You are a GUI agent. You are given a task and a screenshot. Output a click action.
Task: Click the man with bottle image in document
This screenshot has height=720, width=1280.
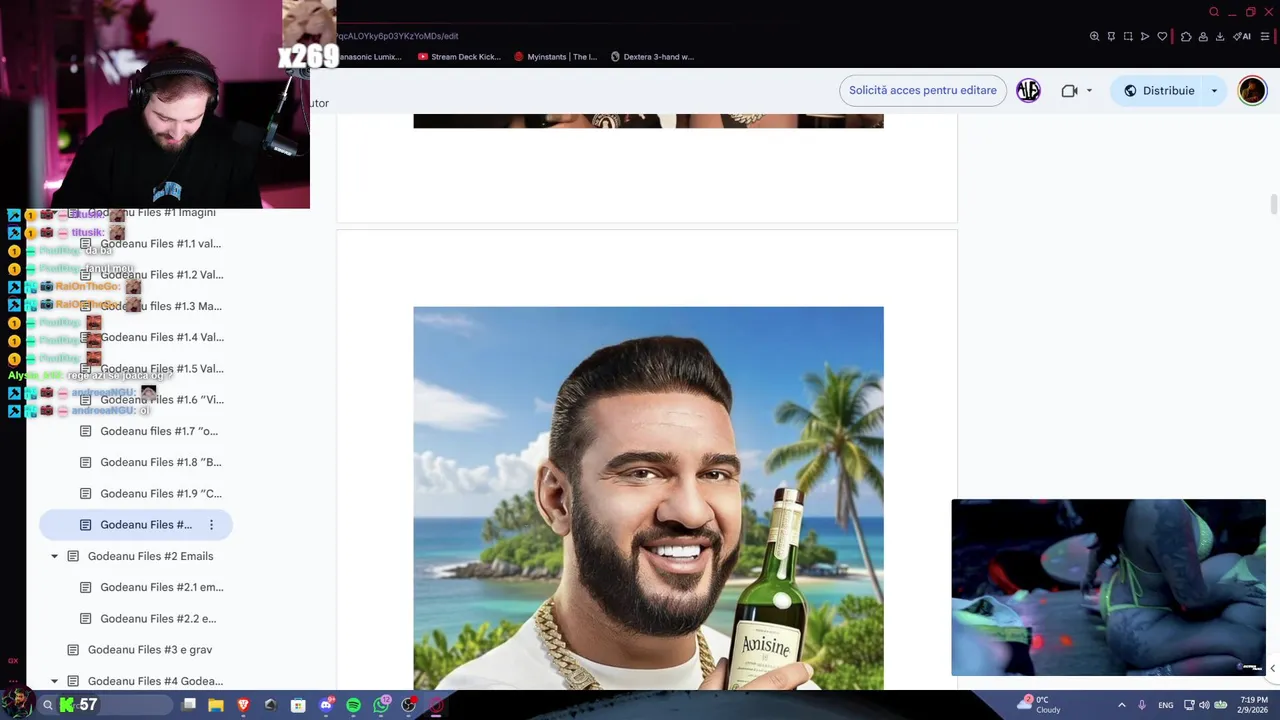[x=648, y=498]
